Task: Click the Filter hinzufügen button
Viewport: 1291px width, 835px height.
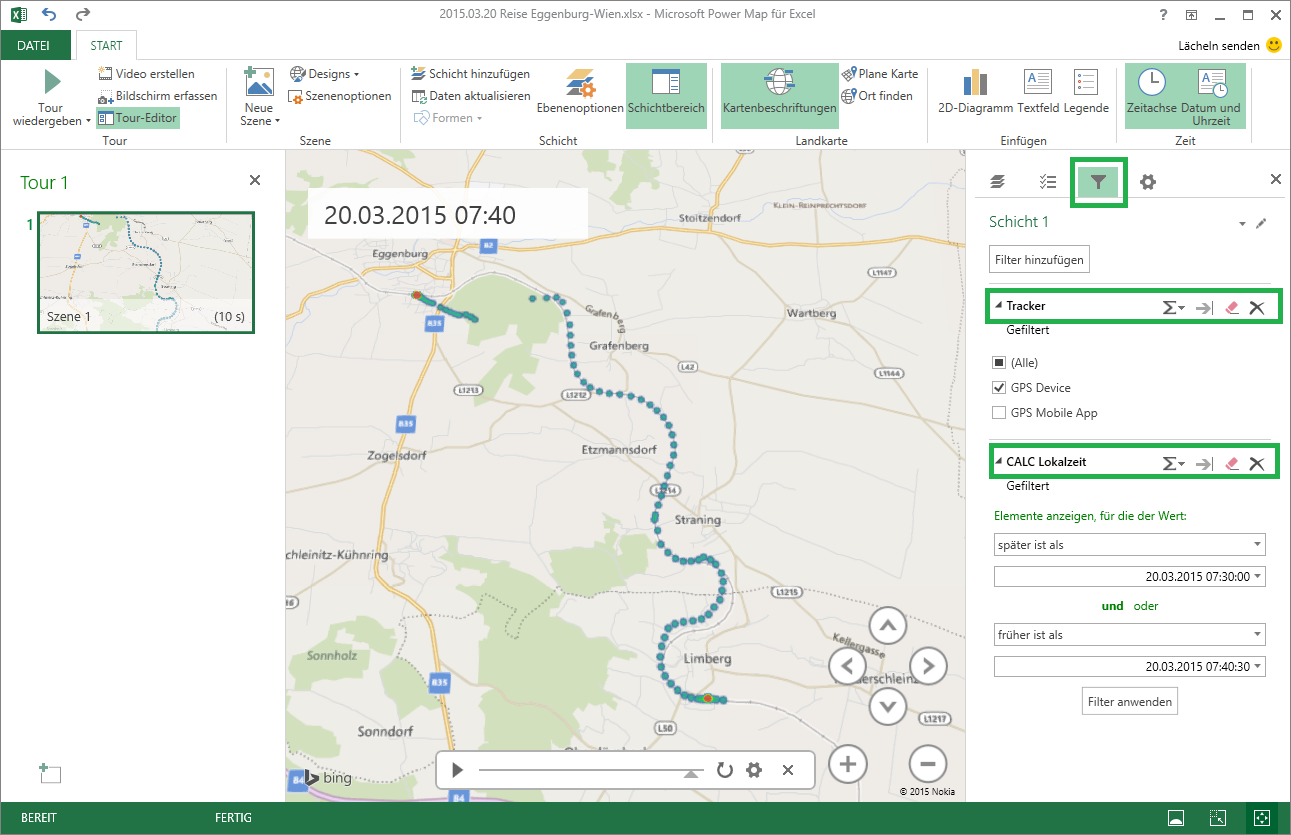Action: 1039,260
